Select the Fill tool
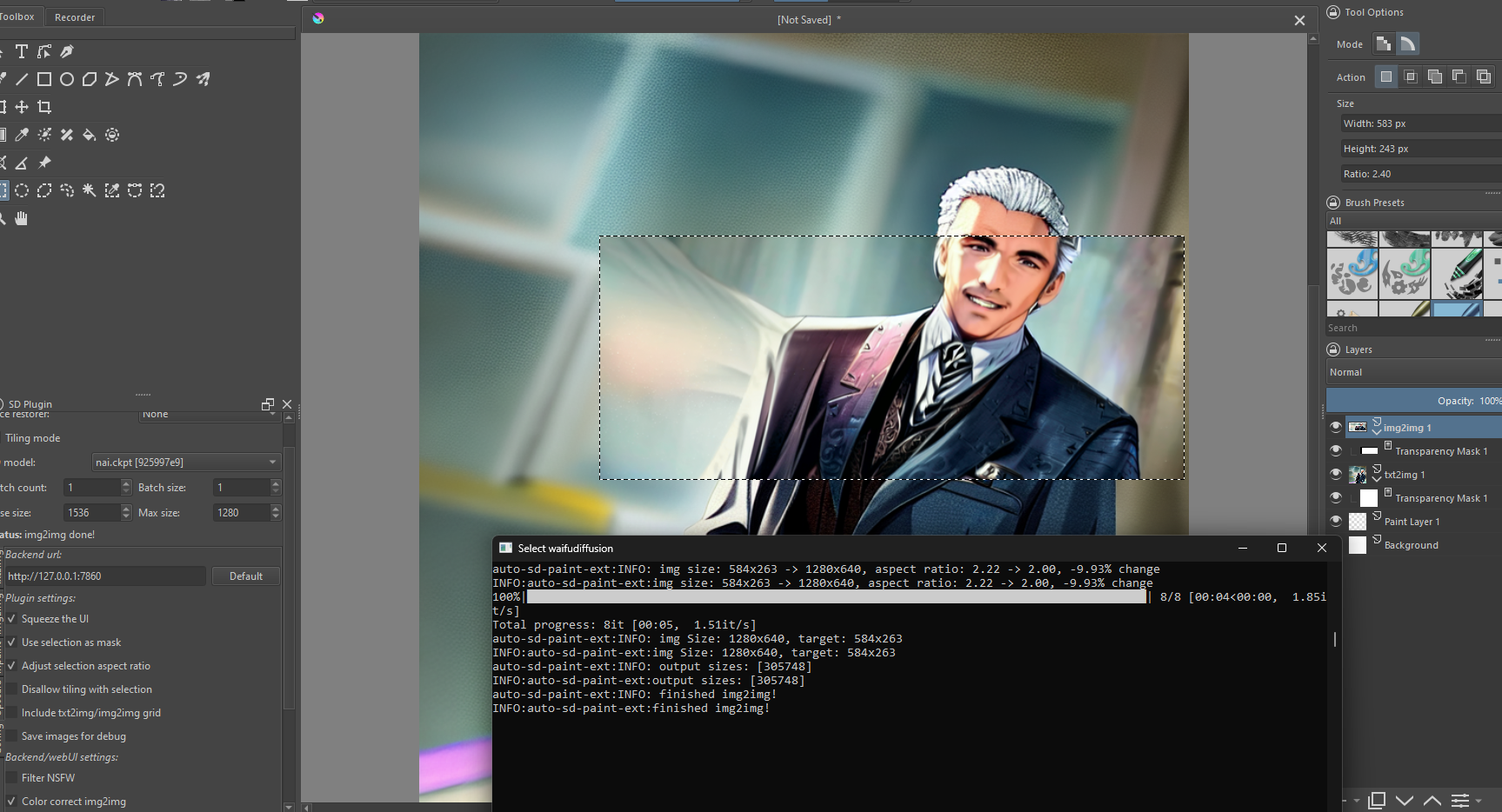Viewport: 1502px width, 812px height. pos(89,135)
